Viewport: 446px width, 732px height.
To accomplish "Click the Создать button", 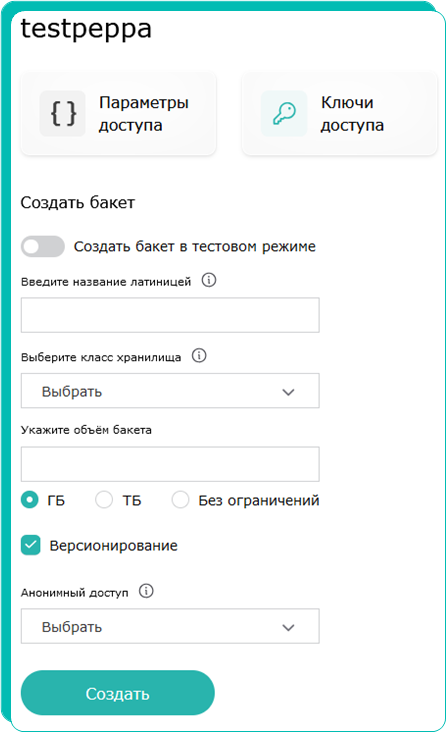I will click(x=118, y=693).
